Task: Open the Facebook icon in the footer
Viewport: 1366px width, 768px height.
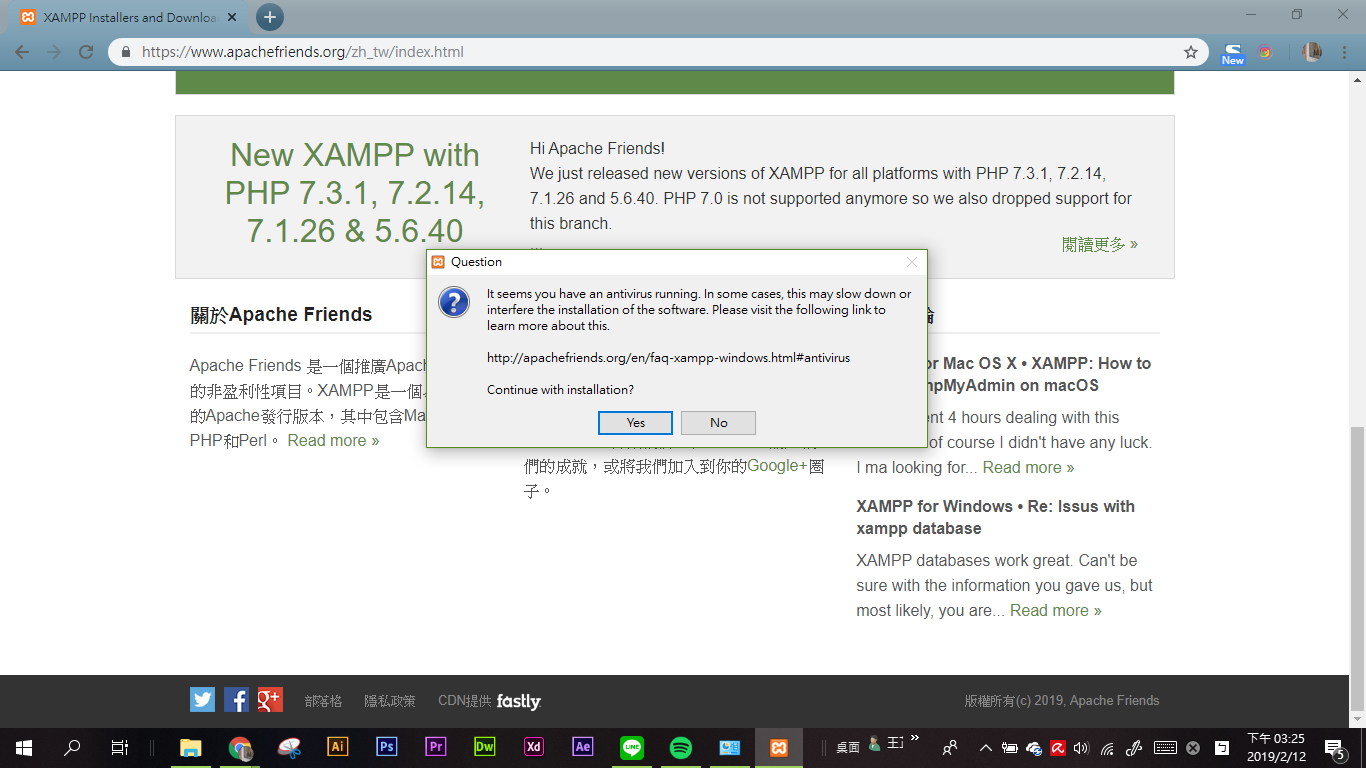Action: [236, 699]
